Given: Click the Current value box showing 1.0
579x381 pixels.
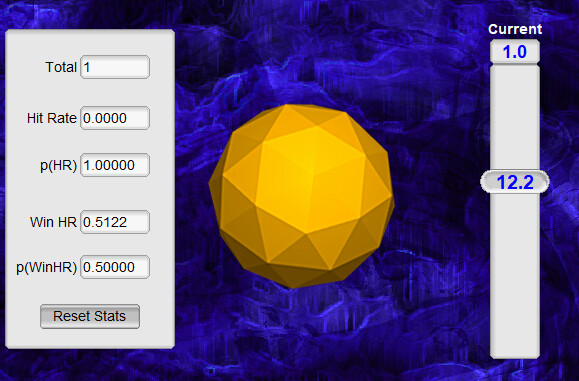Looking at the screenshot, I should point(515,52).
